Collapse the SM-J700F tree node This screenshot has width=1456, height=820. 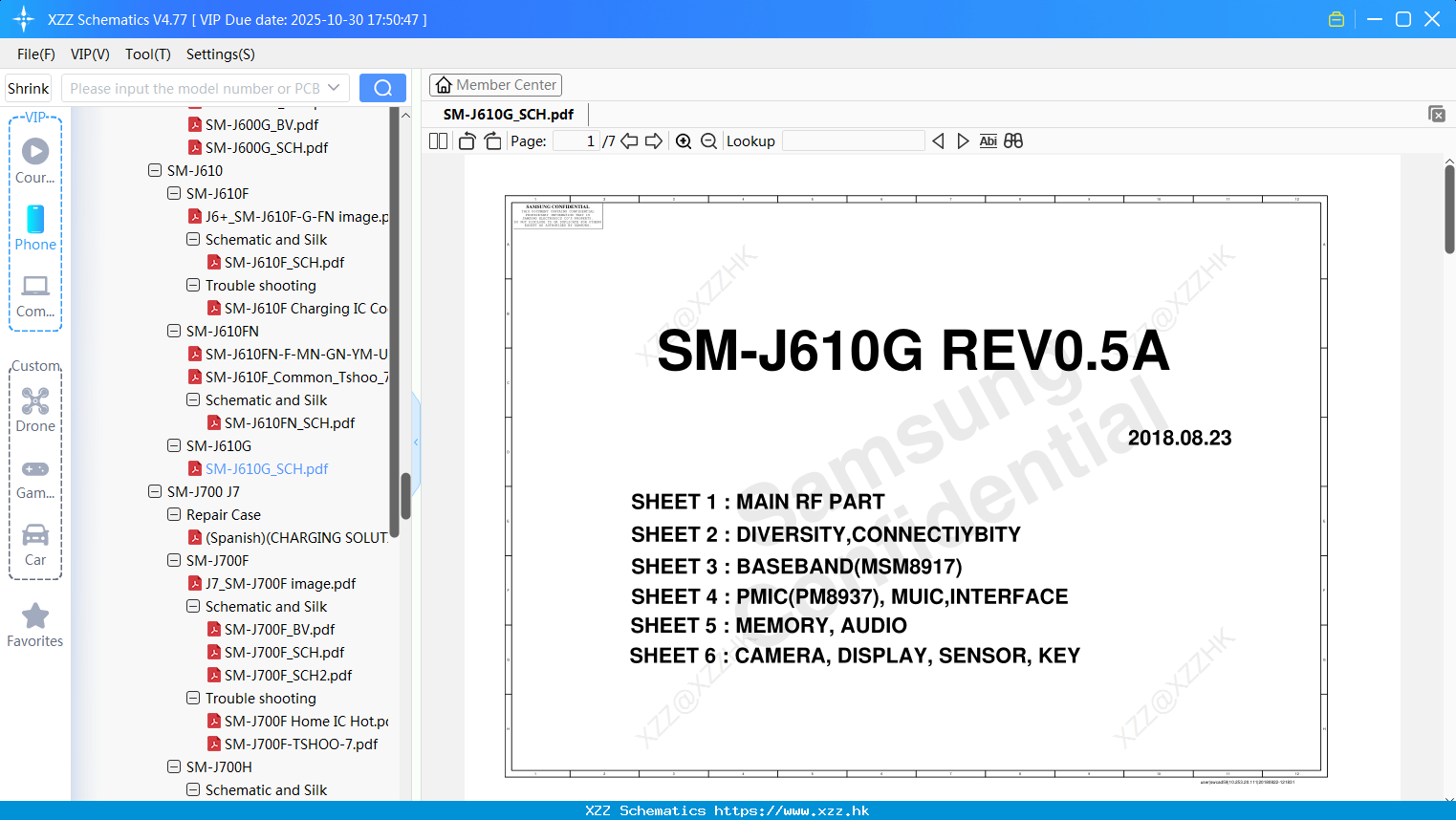click(174, 560)
